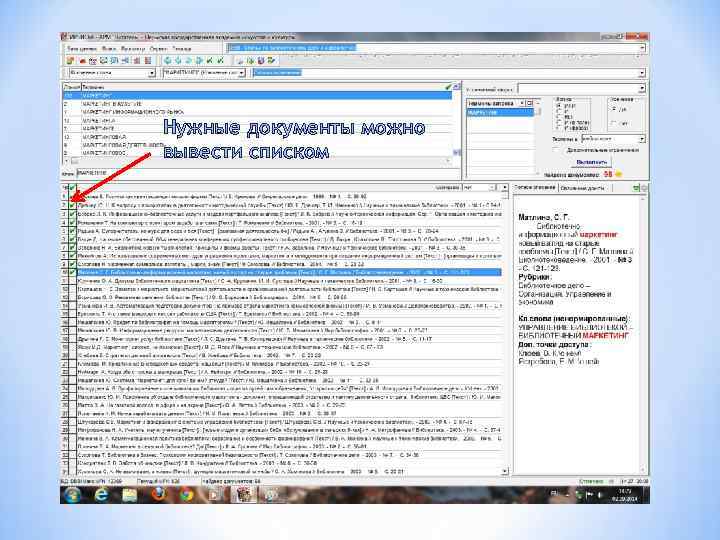The image size is (720, 540).
Task: Select the Нет truncation radio button
Action: point(614,123)
